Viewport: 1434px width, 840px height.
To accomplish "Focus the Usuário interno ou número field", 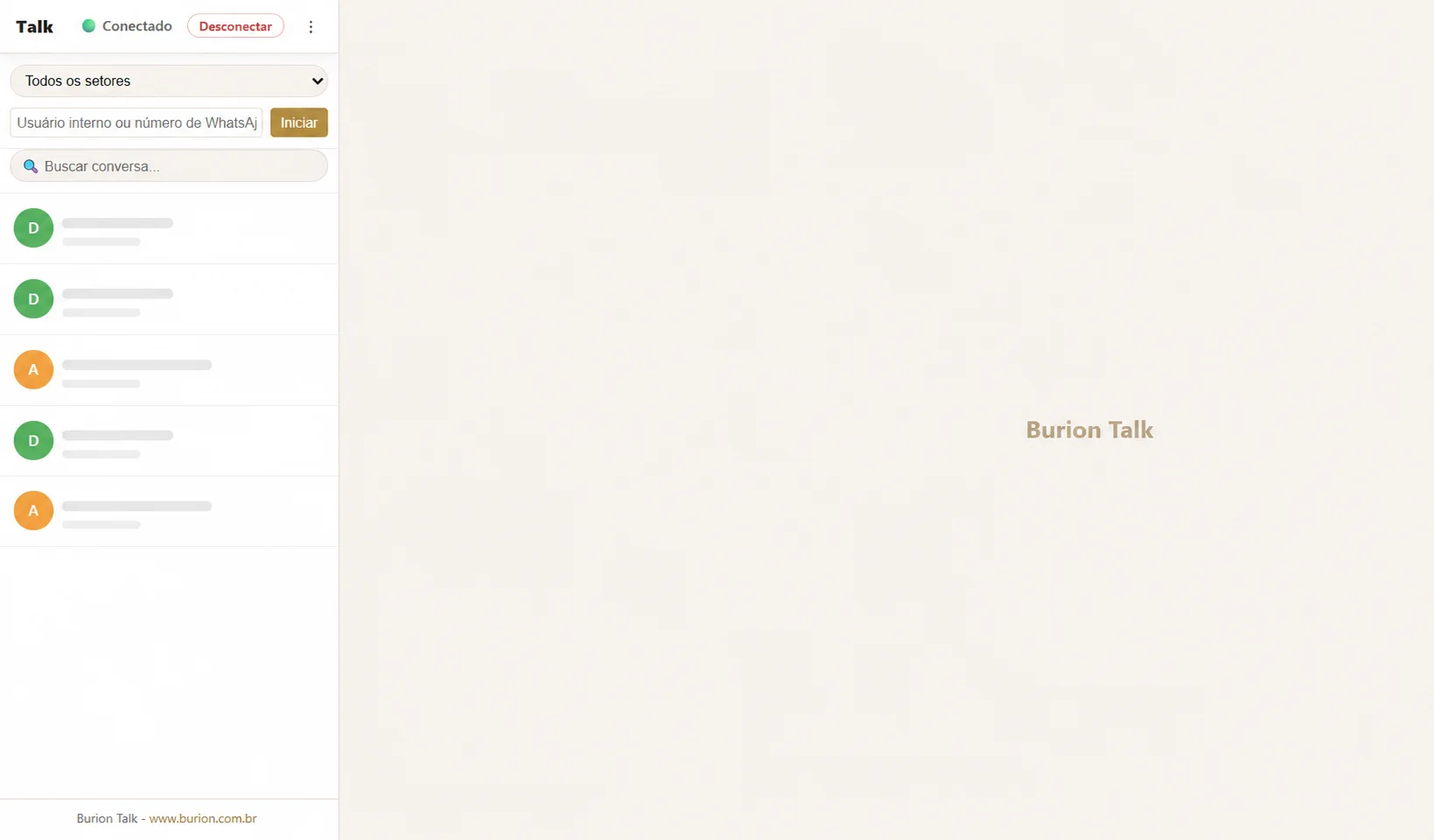I will point(136,122).
